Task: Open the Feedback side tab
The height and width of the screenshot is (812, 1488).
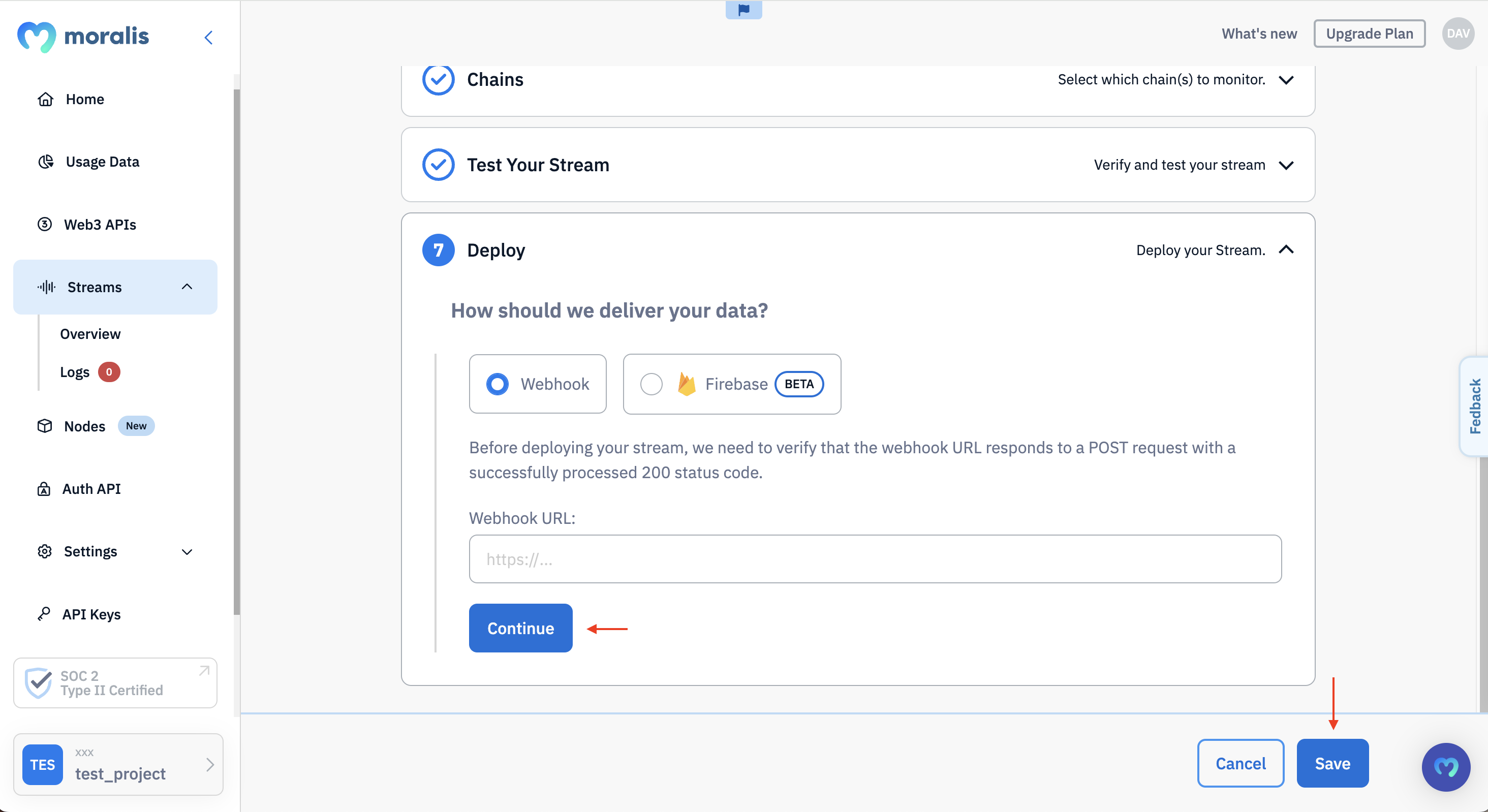Action: tap(1474, 407)
